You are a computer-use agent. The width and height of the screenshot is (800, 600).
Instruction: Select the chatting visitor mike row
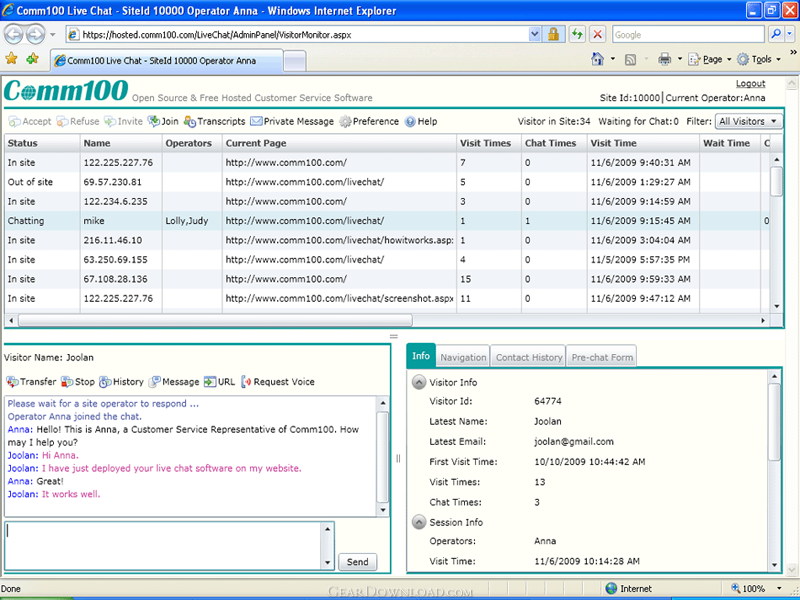[387, 221]
